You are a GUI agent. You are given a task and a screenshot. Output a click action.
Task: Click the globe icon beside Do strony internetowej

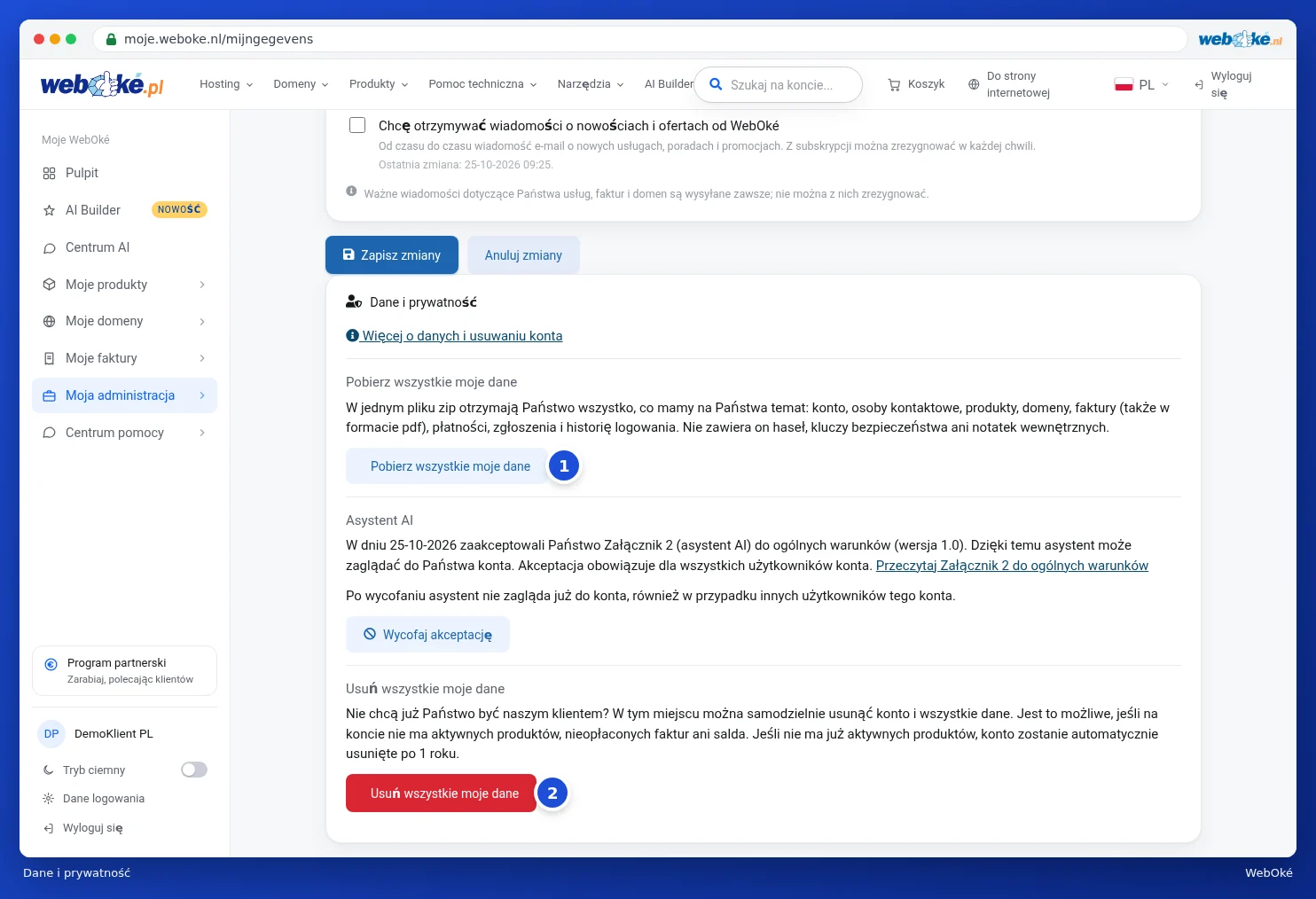point(974,84)
